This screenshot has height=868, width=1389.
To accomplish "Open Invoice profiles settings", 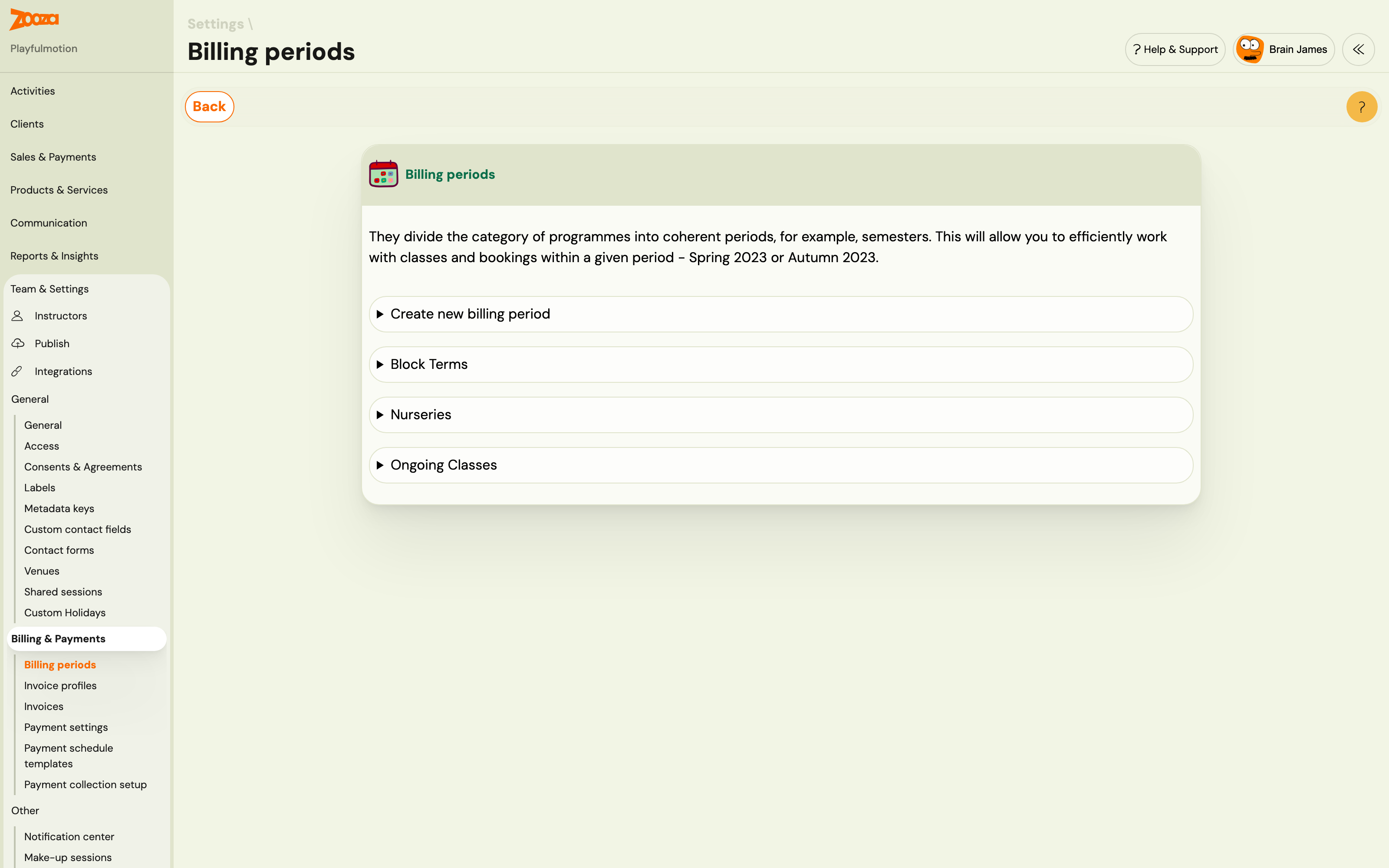I will point(60,685).
